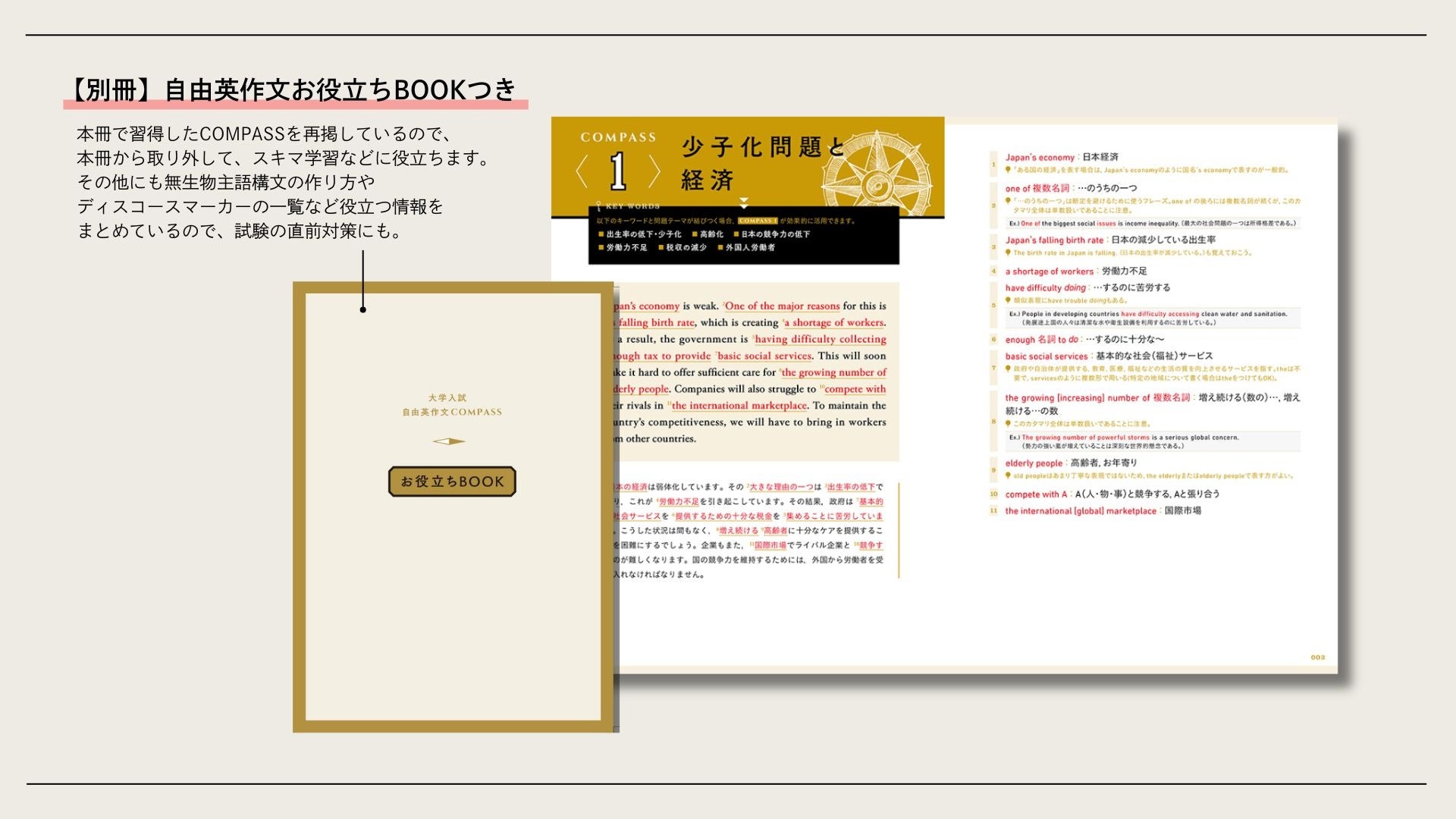Click the large numeral 1 in COMPASS header
The width and height of the screenshot is (1456, 819).
(618, 171)
